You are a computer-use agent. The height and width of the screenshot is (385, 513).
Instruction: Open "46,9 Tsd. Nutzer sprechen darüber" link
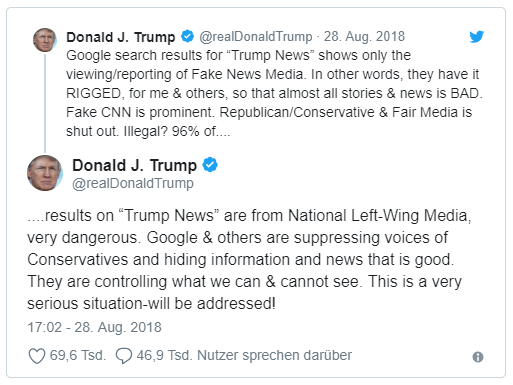(244, 355)
